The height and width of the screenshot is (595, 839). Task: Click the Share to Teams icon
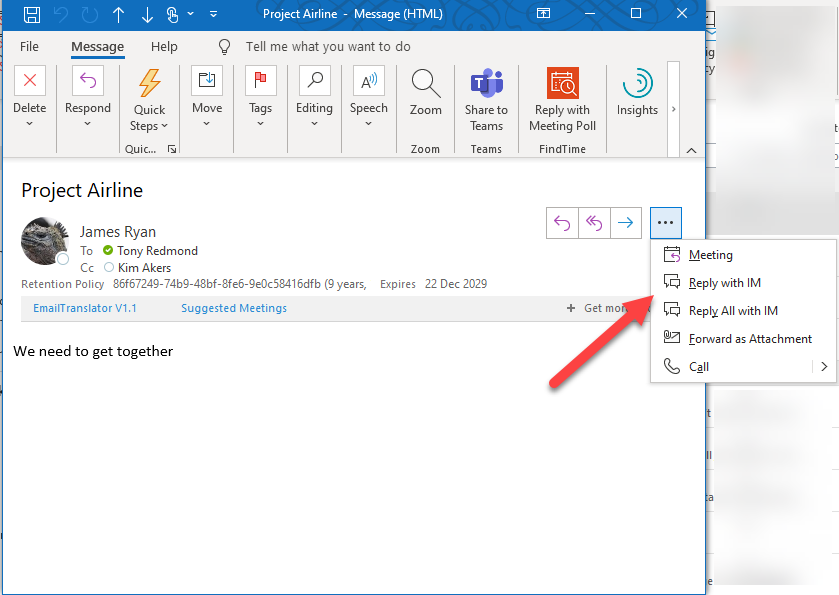[486, 82]
